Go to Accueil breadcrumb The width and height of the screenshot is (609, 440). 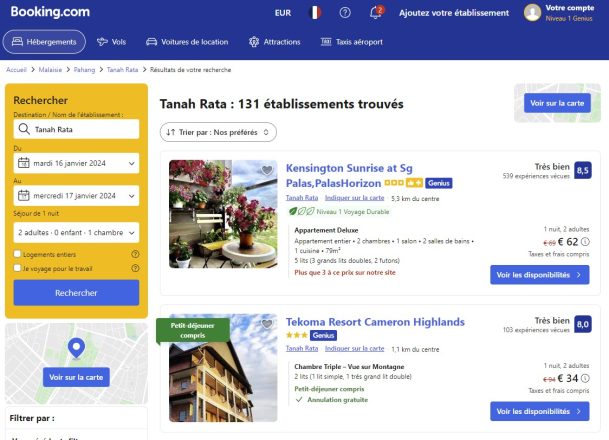pyautogui.click(x=16, y=70)
